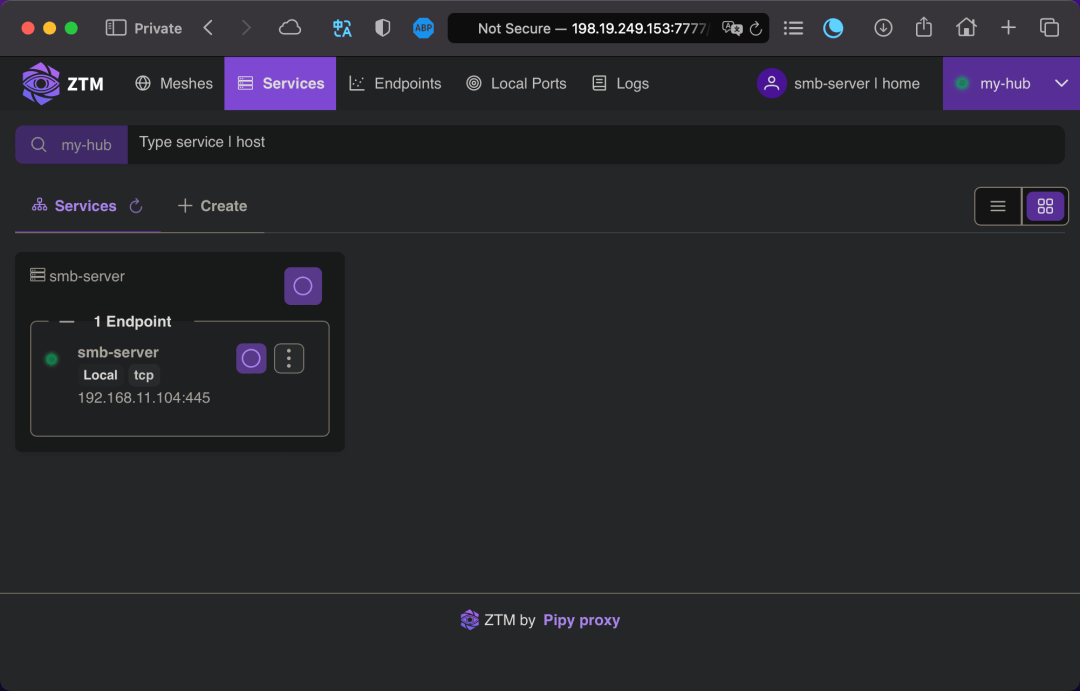Click the smb-server endpoint circle button
1080x691 pixels.
(x=251, y=358)
